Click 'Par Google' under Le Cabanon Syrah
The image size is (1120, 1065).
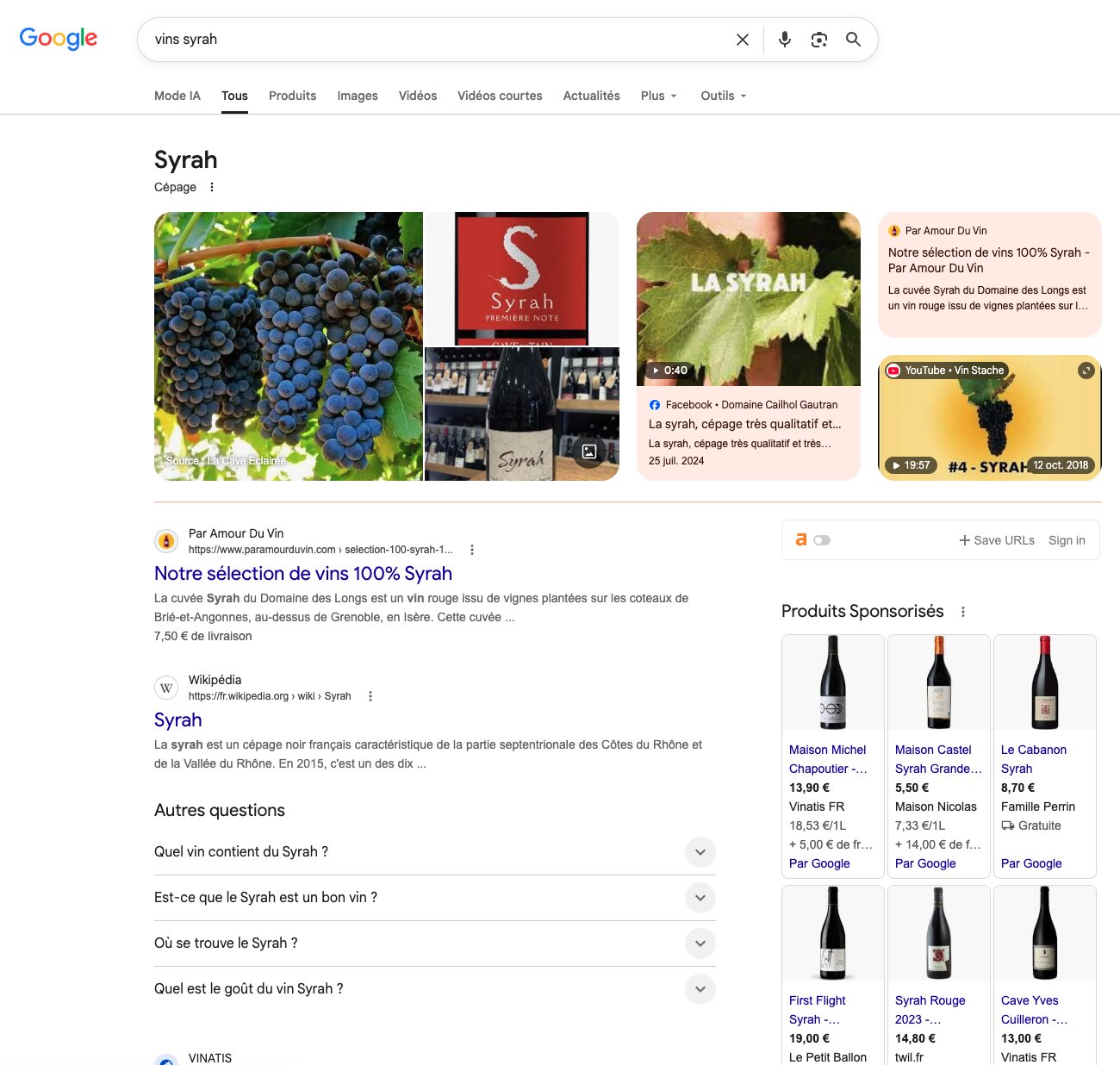(1031, 863)
